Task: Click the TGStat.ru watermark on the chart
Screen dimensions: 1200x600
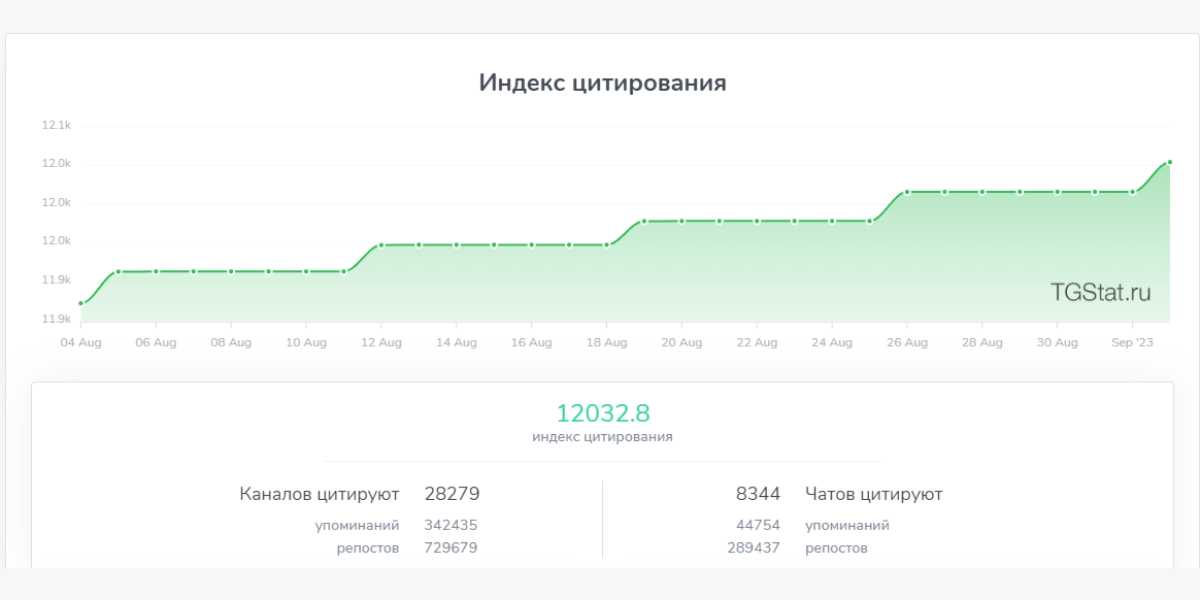Action: pos(1100,292)
